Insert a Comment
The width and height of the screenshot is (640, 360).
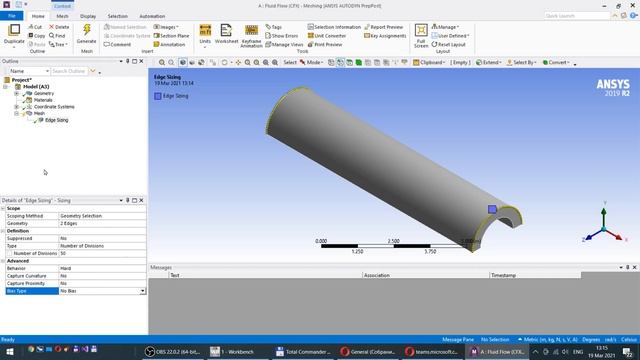117,44
